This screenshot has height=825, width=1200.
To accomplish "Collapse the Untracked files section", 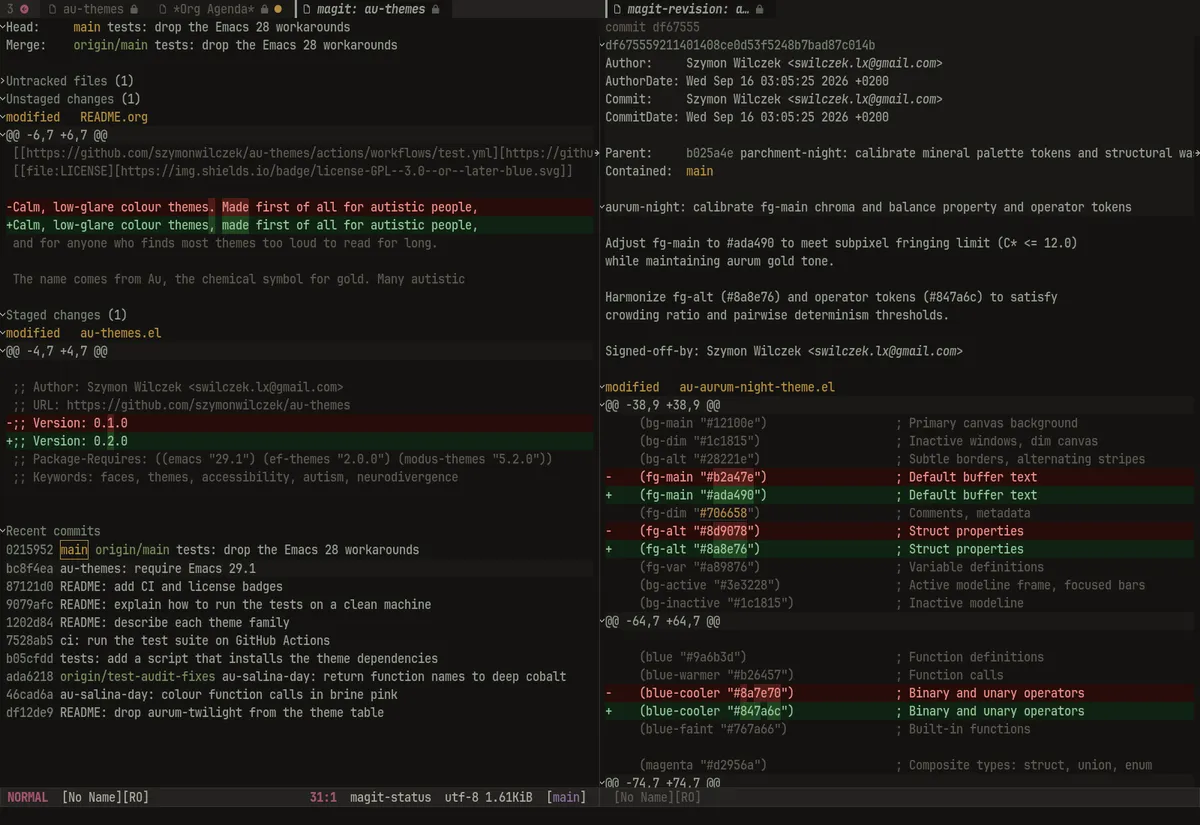I will (3, 81).
